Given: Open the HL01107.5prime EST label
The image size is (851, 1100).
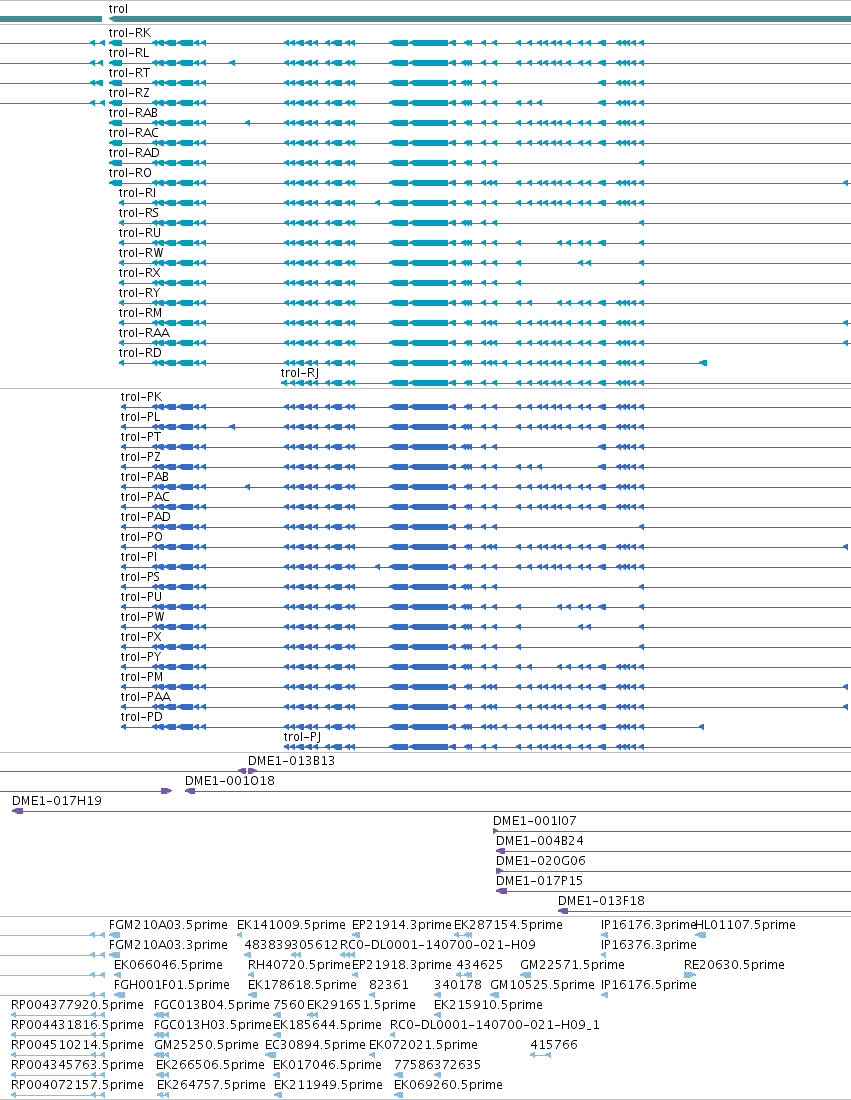Looking at the screenshot, I should 745,925.
